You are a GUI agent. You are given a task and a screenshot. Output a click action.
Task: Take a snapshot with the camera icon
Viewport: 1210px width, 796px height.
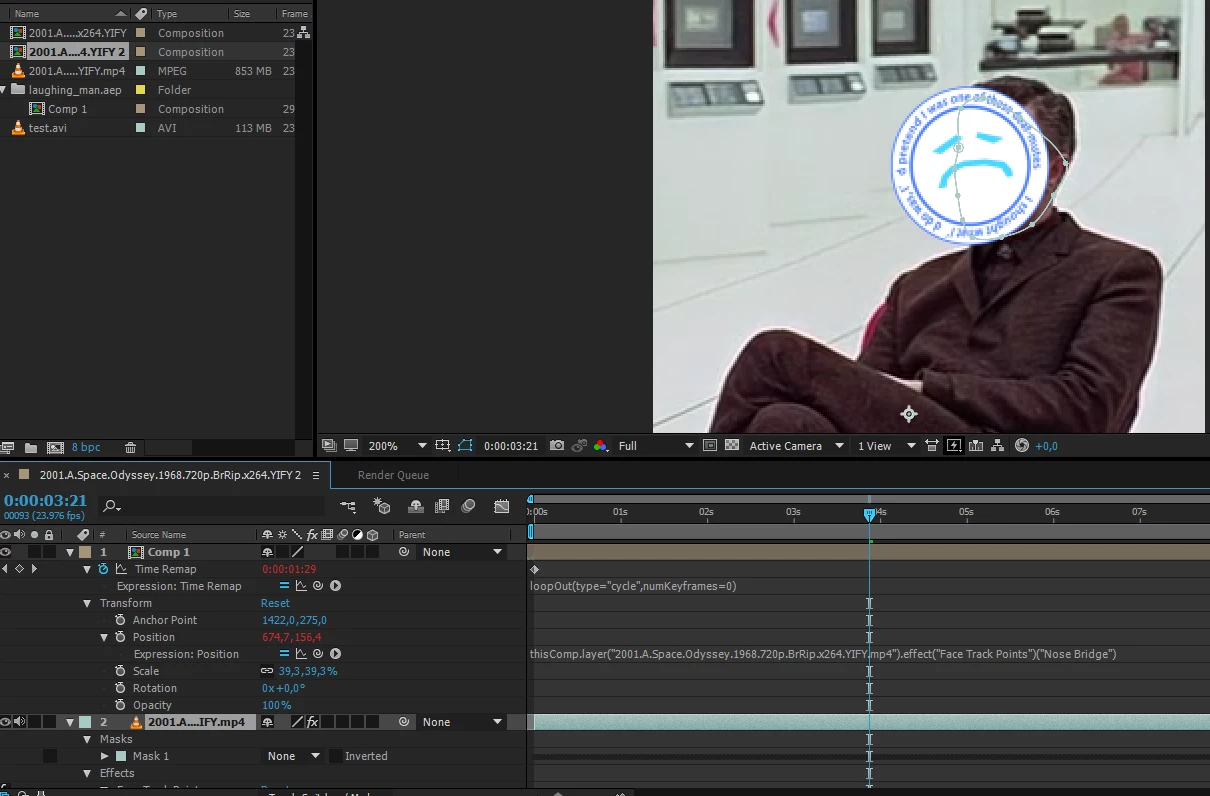coord(557,446)
